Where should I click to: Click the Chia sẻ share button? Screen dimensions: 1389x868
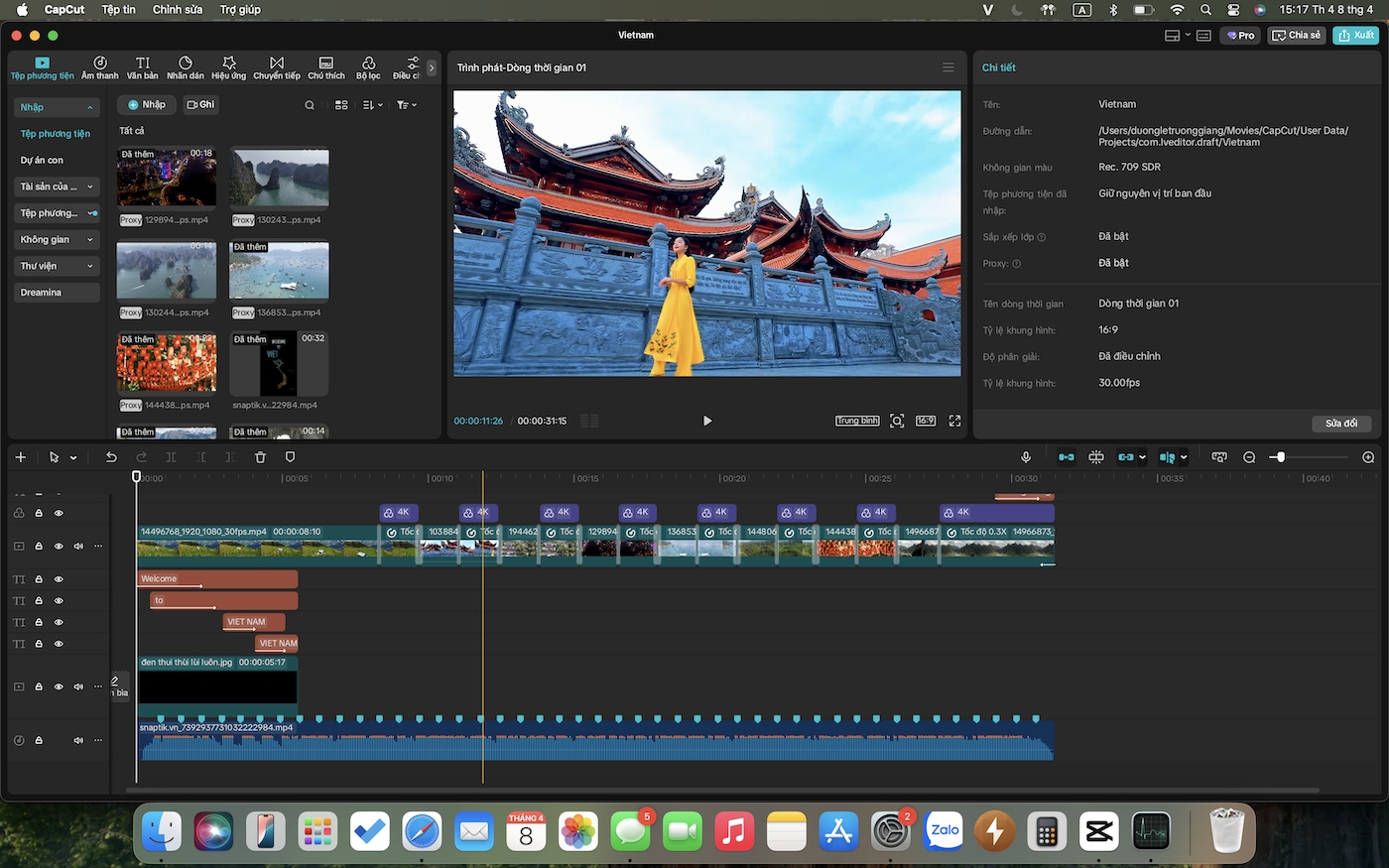[x=1297, y=35]
